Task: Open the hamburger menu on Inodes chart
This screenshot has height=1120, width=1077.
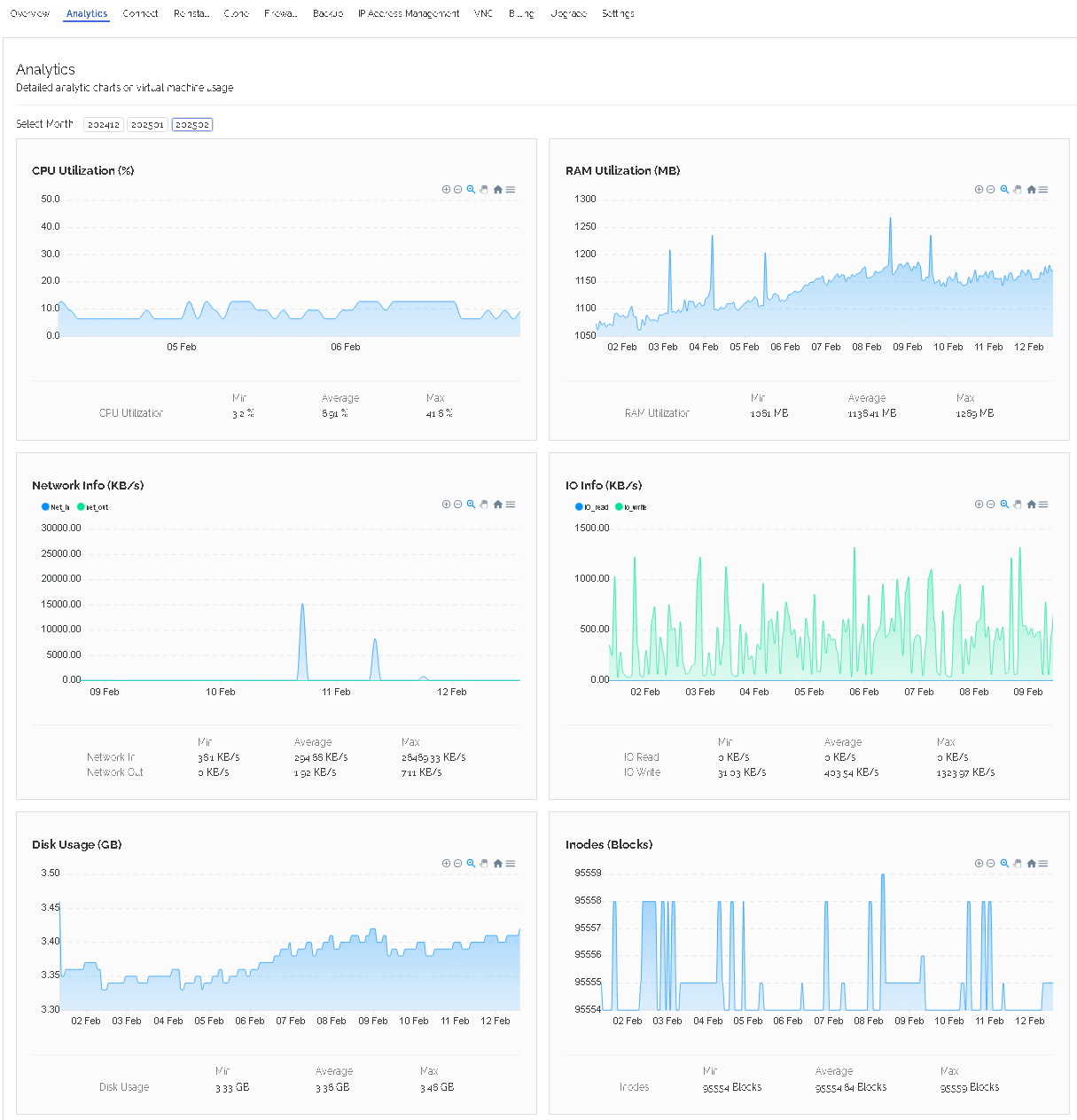Action: coord(1043,864)
